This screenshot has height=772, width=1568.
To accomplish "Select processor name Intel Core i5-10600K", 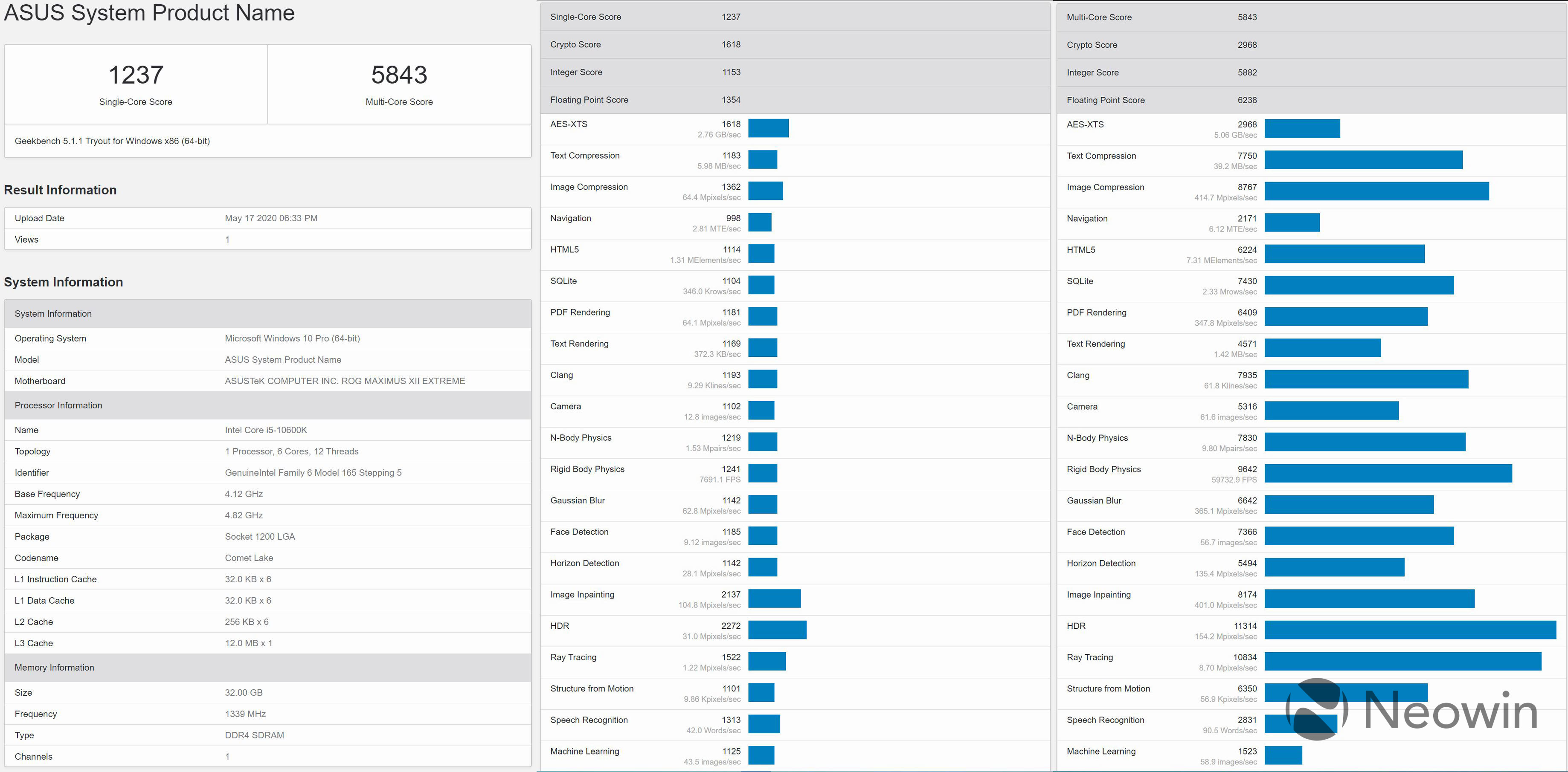I will tap(266, 430).
